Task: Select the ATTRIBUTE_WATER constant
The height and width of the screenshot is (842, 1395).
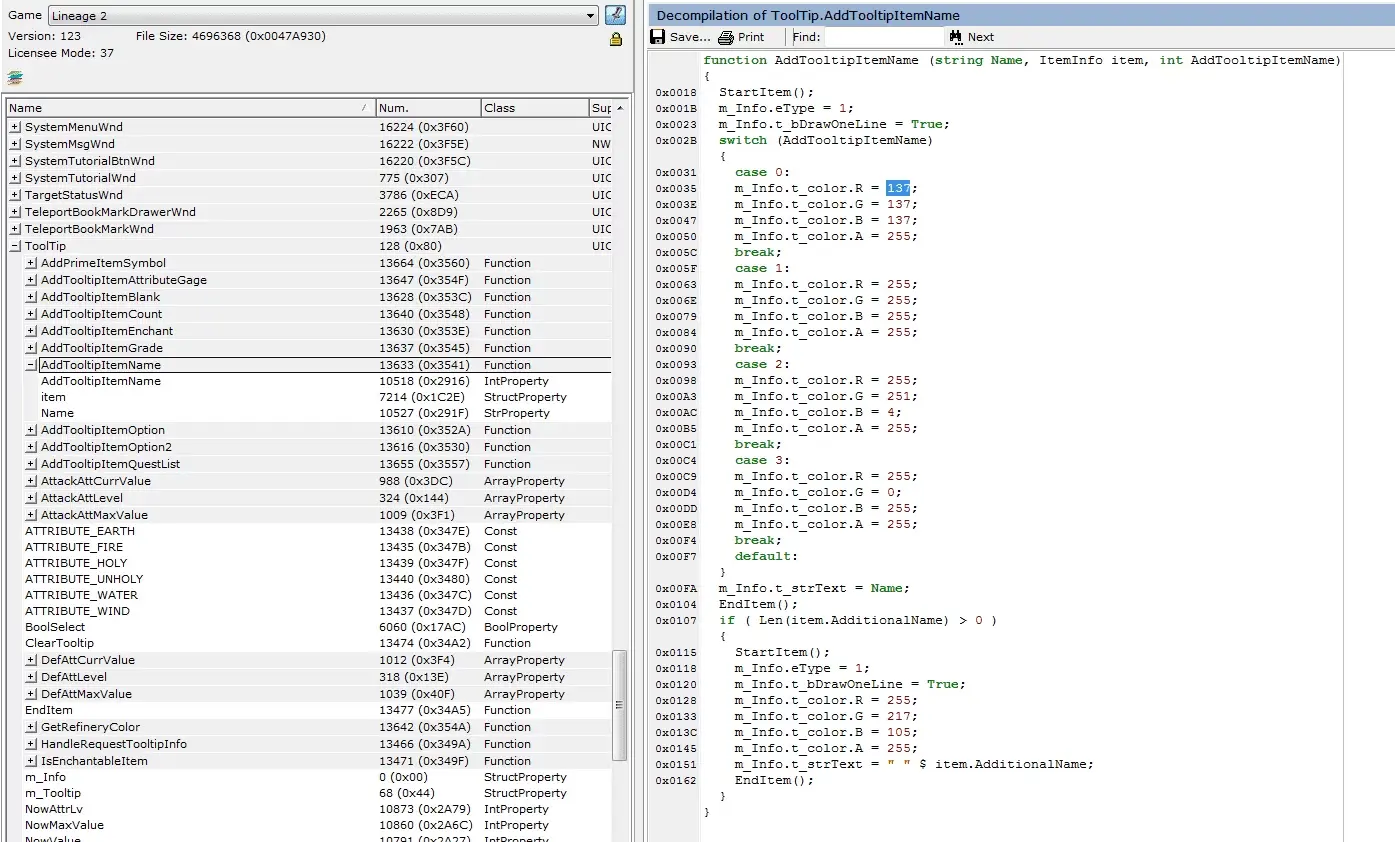Action: 309,595
